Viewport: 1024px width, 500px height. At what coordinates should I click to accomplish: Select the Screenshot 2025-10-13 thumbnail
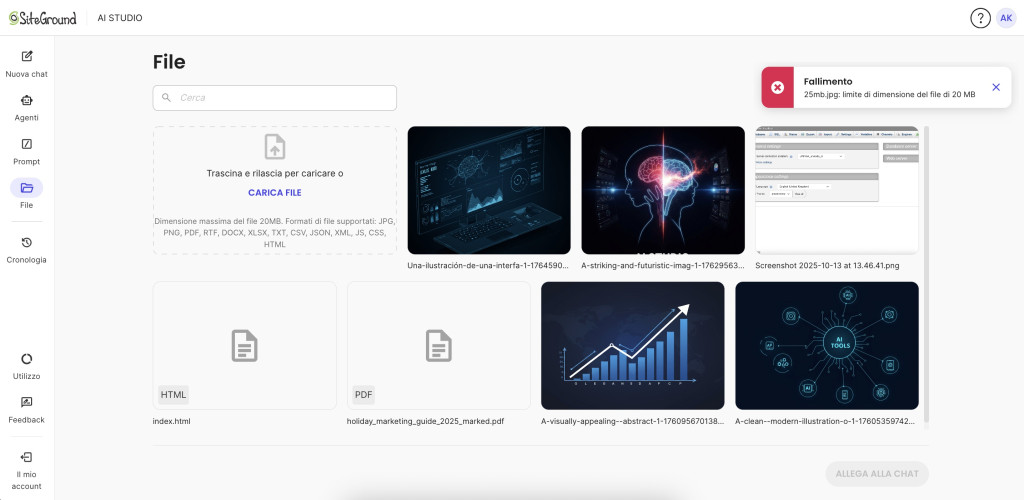tap(837, 190)
